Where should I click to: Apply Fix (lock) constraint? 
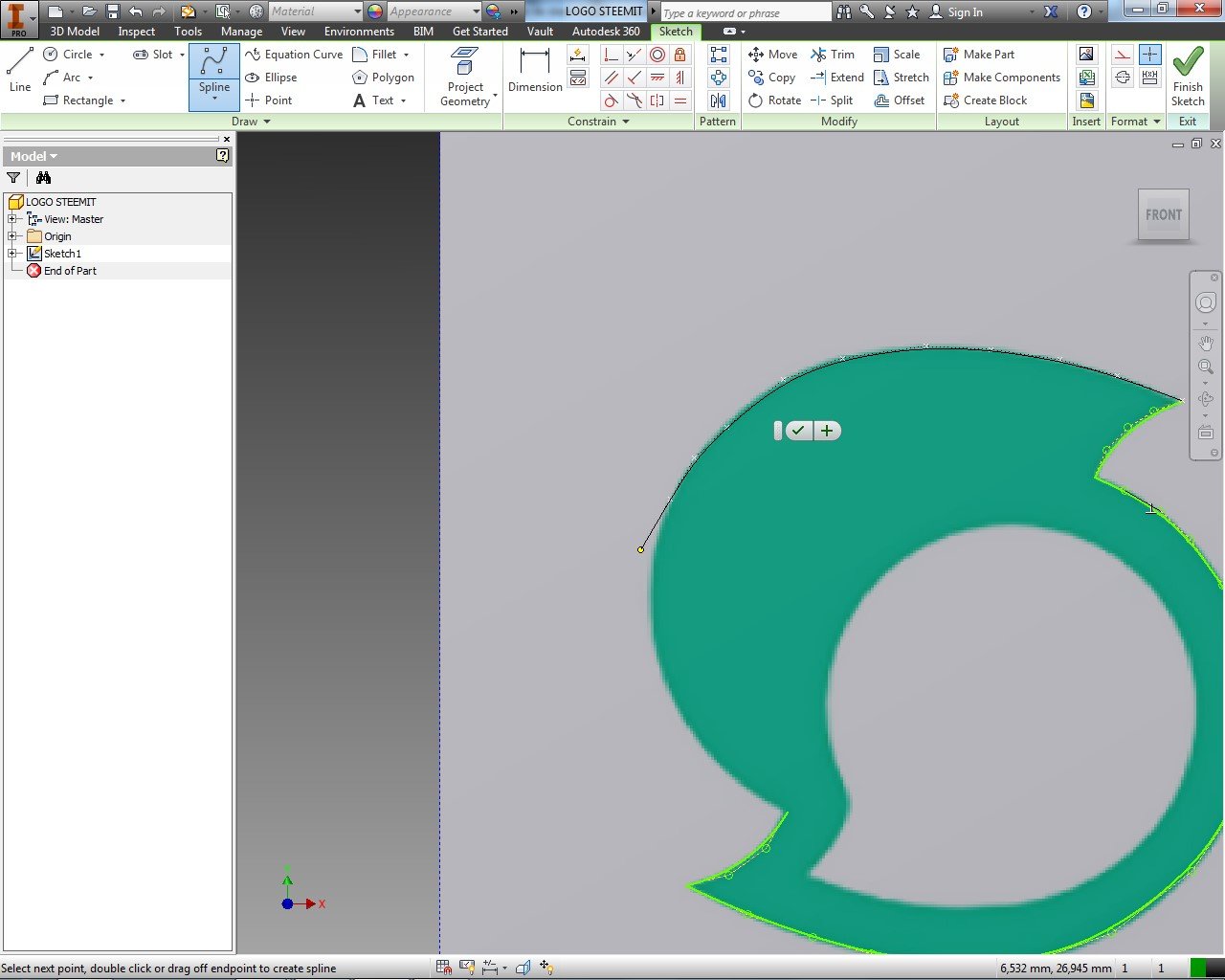(x=679, y=55)
